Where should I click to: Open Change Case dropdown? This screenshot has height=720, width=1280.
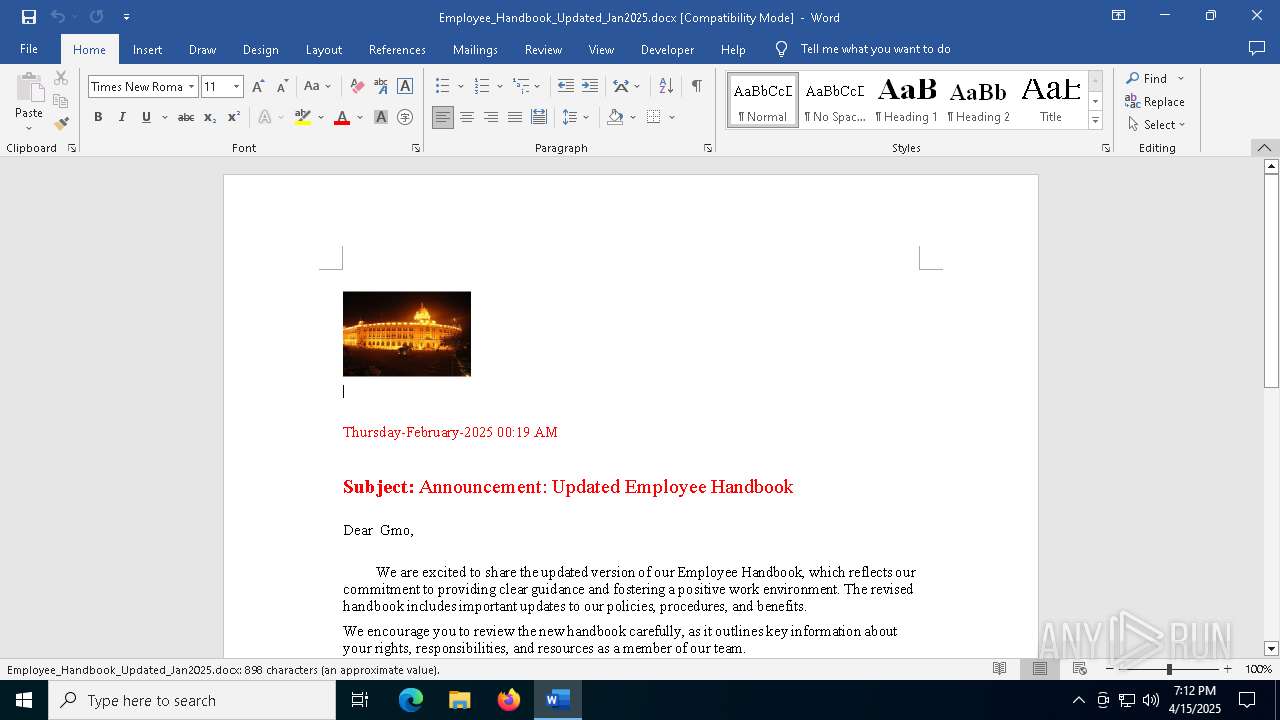click(x=317, y=86)
